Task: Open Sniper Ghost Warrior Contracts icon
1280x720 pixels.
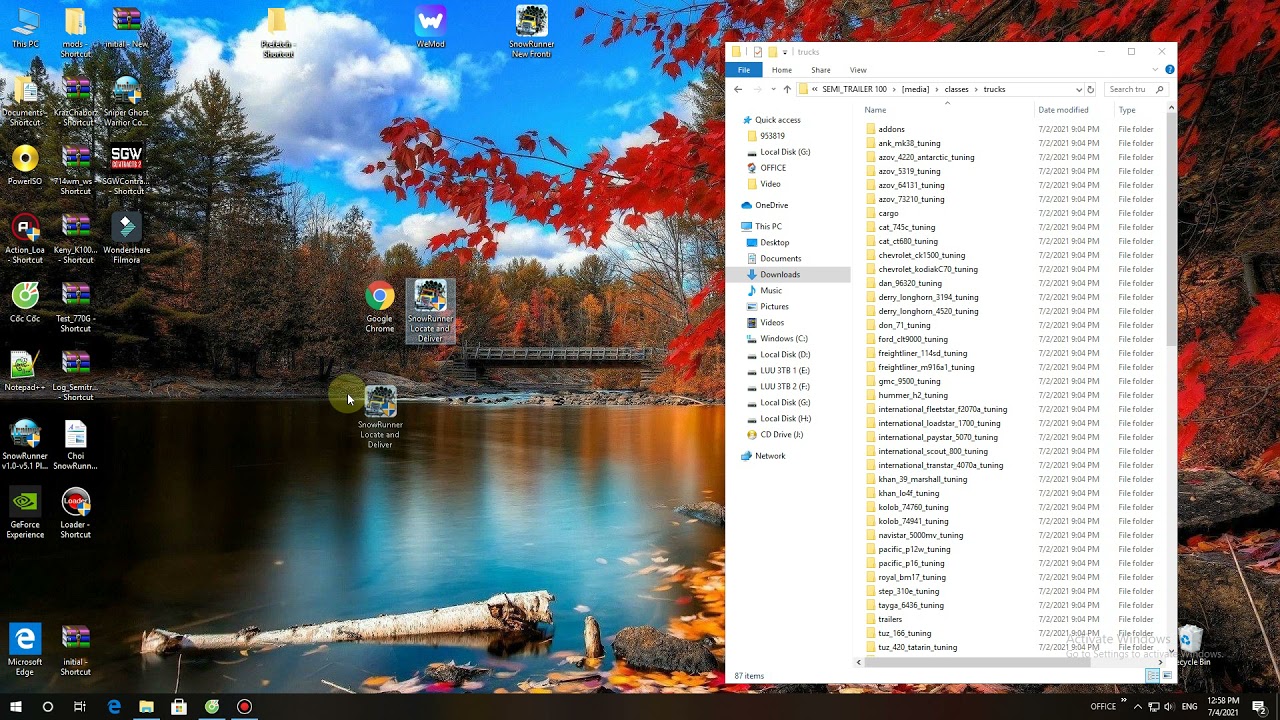Action: [x=127, y=102]
